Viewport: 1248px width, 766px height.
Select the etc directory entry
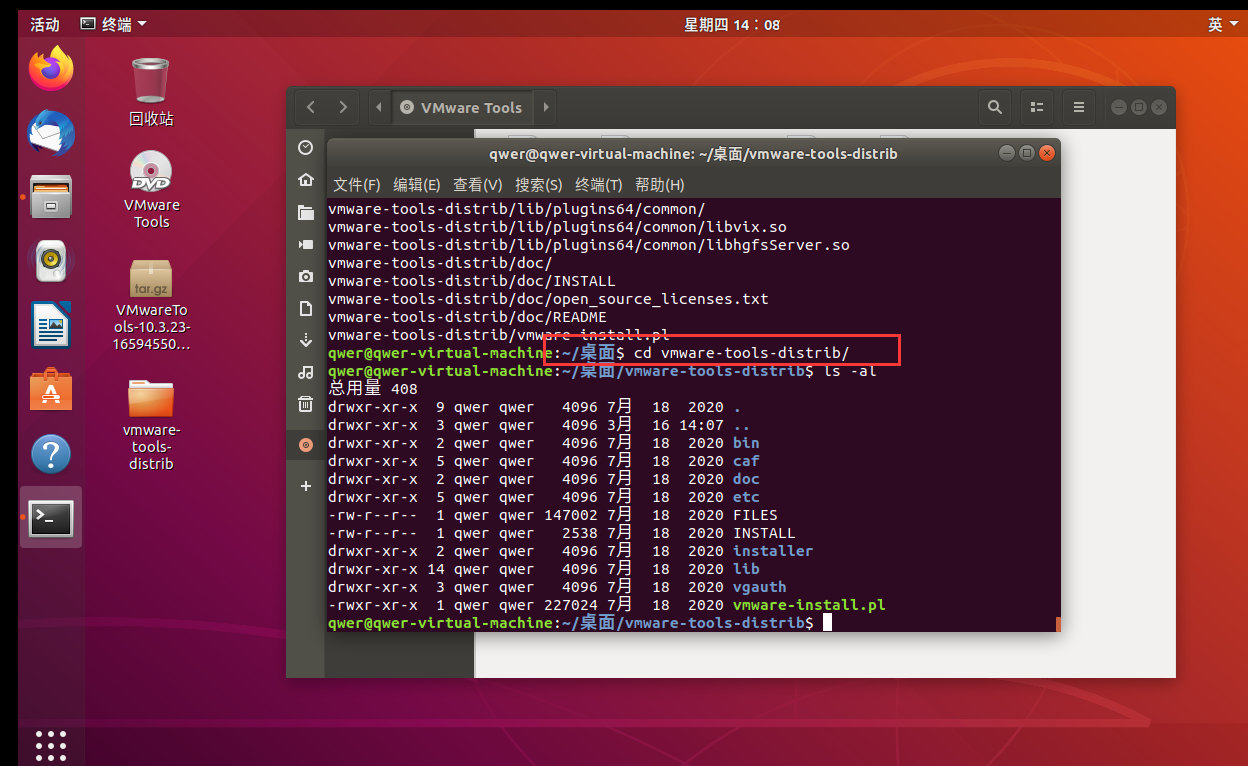click(746, 497)
